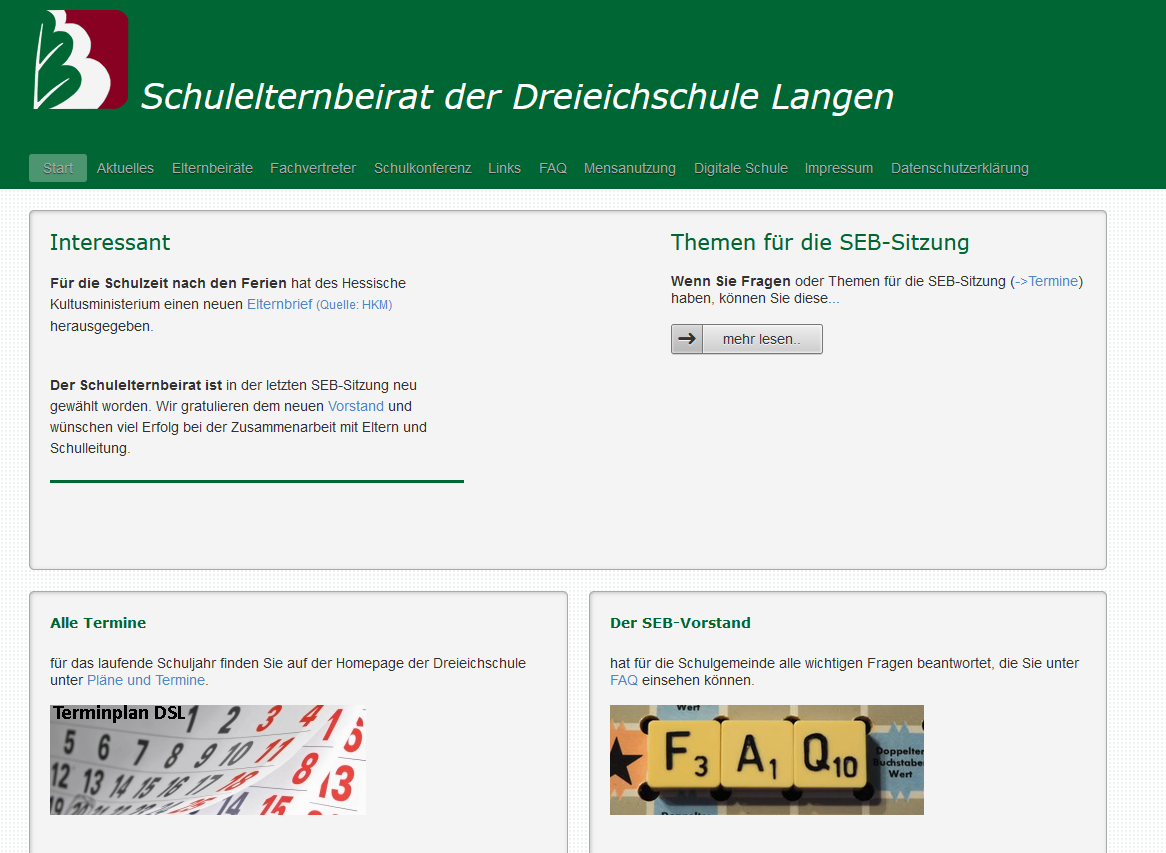Open the Fachvertreter section
1166x853 pixels.
313,168
